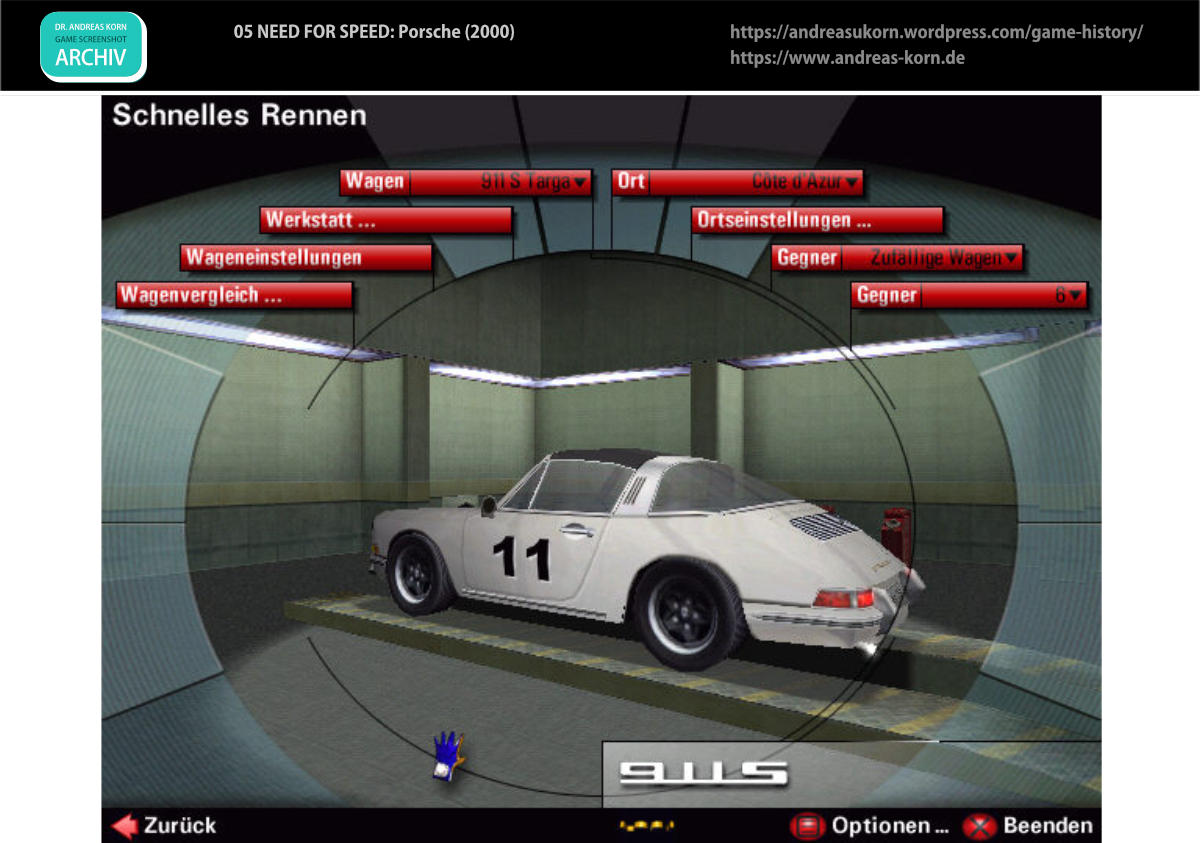This screenshot has height=843, width=1200.
Task: Open Optionen menu text
Action: coord(889,826)
